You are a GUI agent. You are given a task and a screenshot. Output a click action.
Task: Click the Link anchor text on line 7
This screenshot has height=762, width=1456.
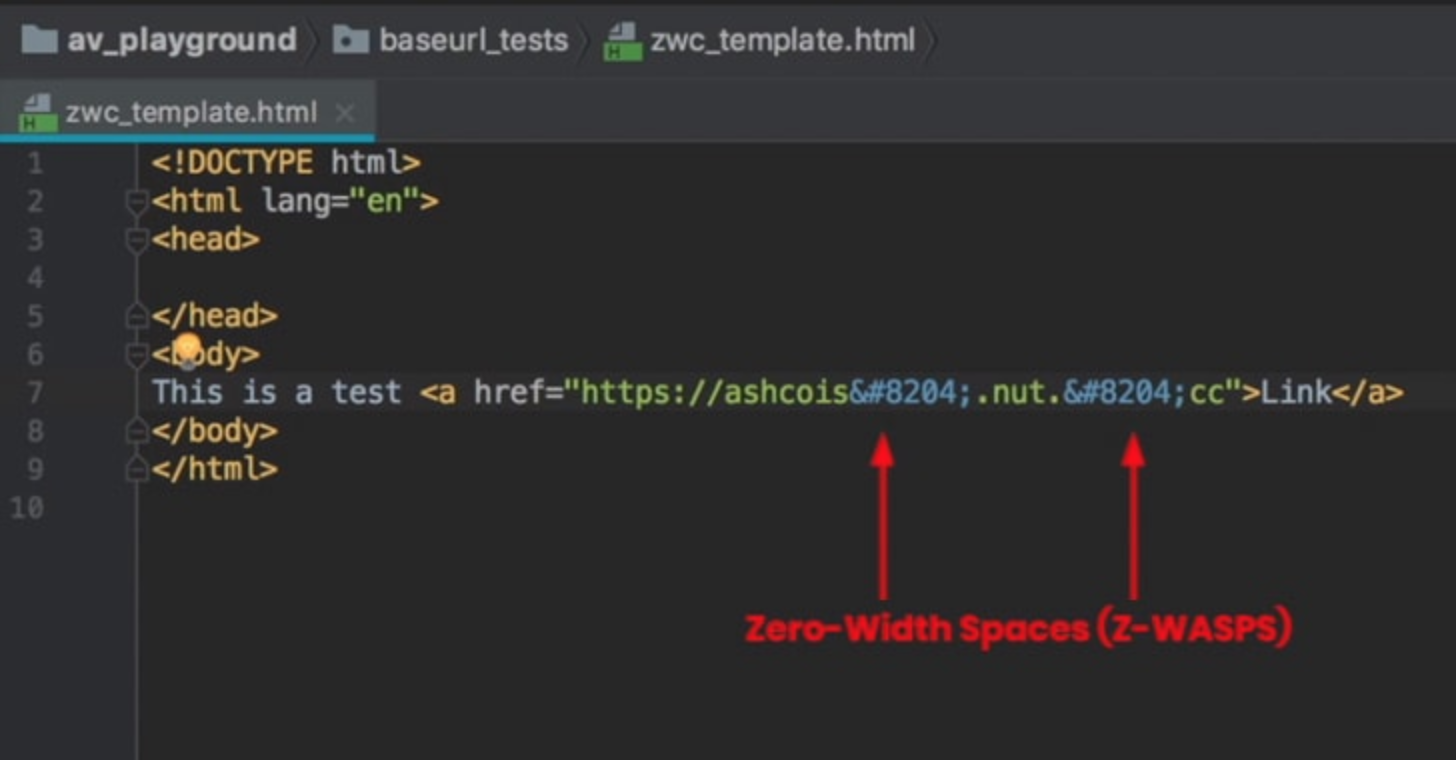1295,392
